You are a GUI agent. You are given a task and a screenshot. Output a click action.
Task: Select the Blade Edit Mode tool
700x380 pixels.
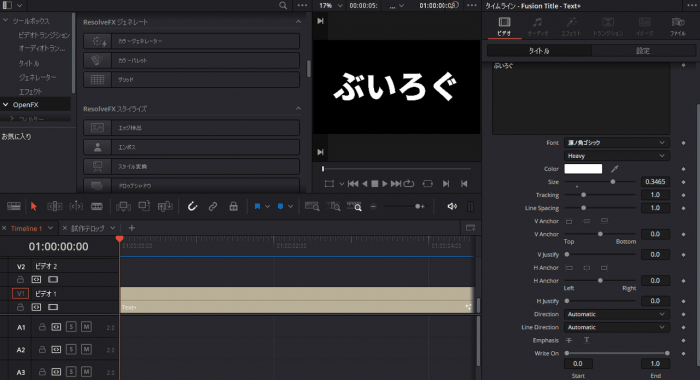[x=97, y=206]
